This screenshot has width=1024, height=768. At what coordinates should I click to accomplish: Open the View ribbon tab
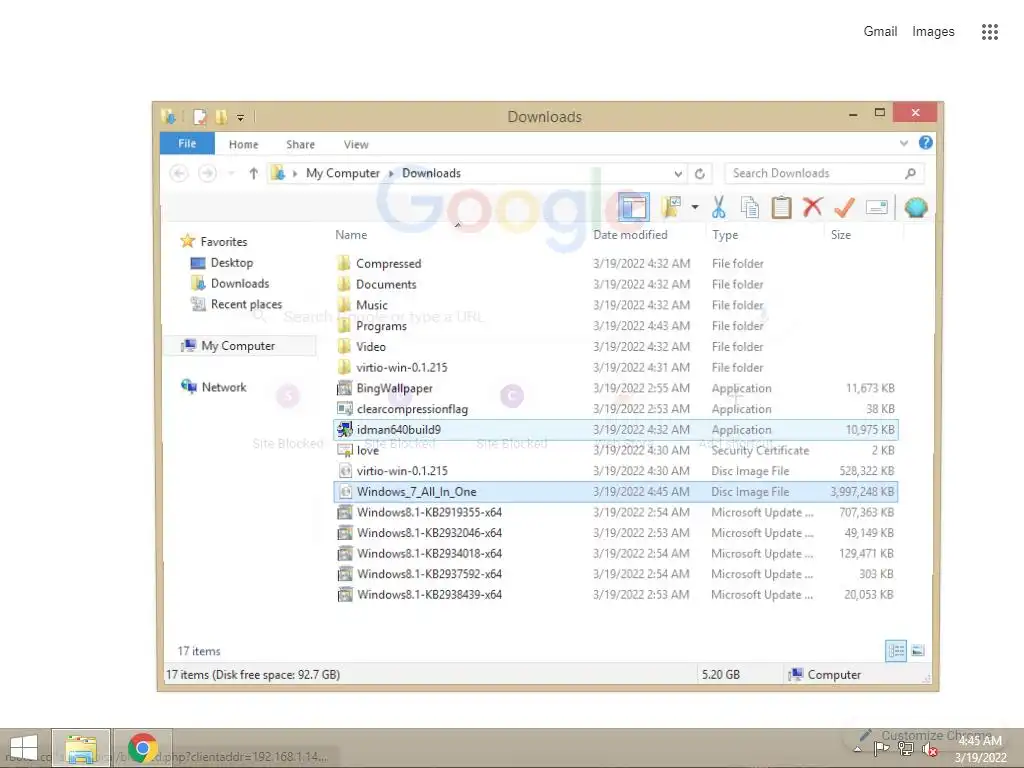pos(356,144)
